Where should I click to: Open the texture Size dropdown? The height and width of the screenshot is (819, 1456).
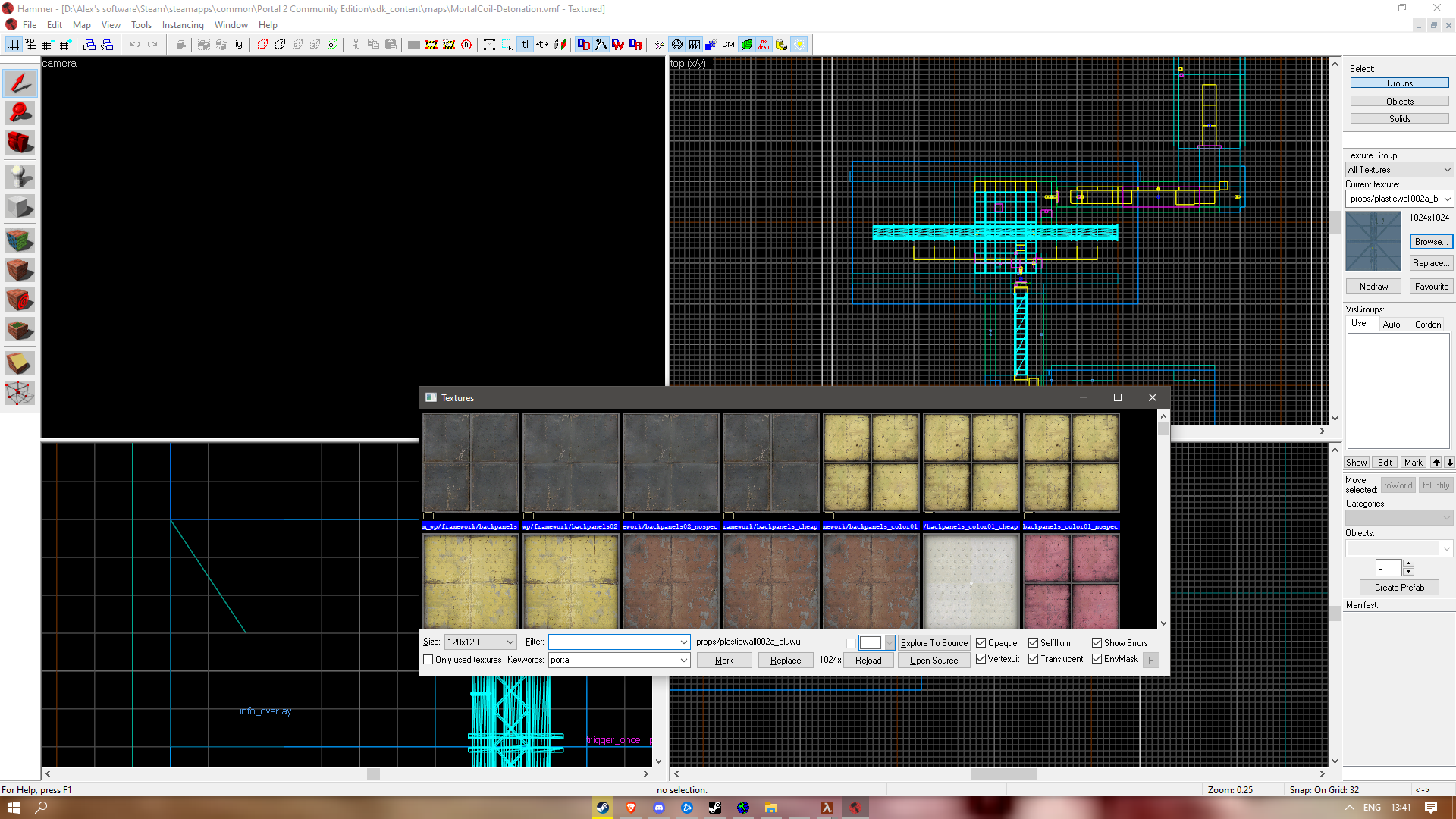point(510,642)
